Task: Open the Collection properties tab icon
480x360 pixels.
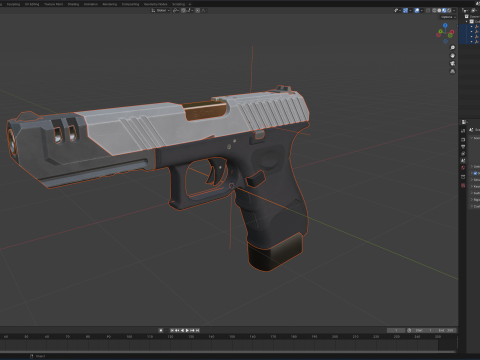Action: pos(463,177)
